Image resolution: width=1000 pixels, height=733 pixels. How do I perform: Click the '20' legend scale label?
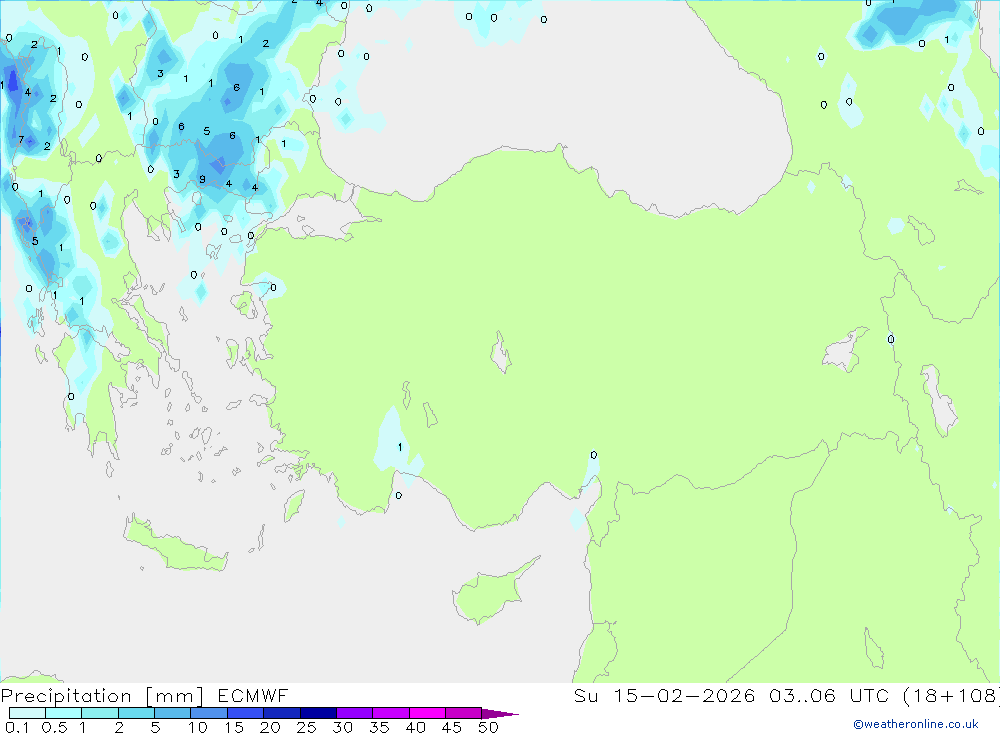(270, 727)
